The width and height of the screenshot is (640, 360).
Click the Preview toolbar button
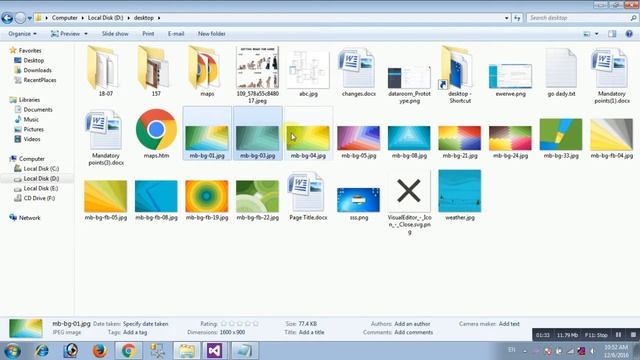pos(65,34)
